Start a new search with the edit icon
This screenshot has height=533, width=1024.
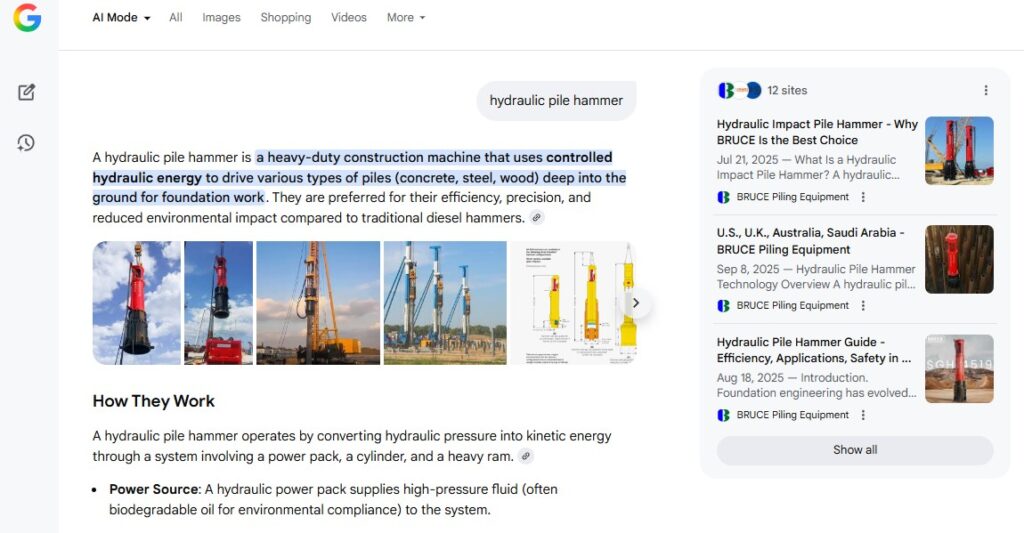tap(27, 93)
